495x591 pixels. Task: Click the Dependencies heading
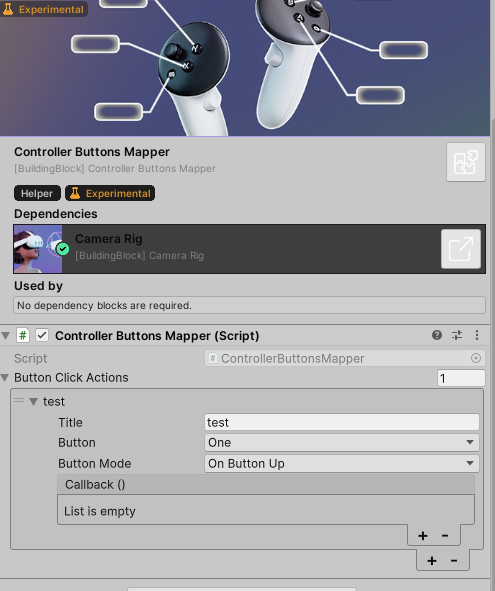(x=56, y=214)
